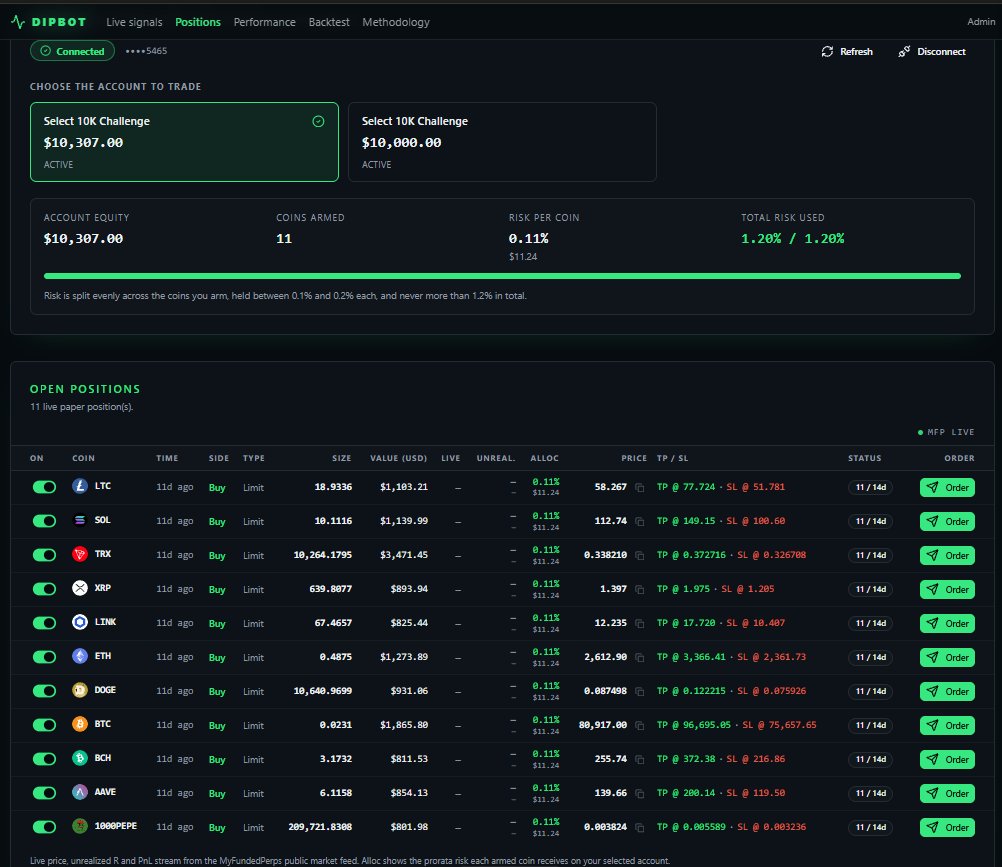Viewport: 1002px width, 867px height.
Task: Turn off the LINK position switch
Action: click(44, 622)
